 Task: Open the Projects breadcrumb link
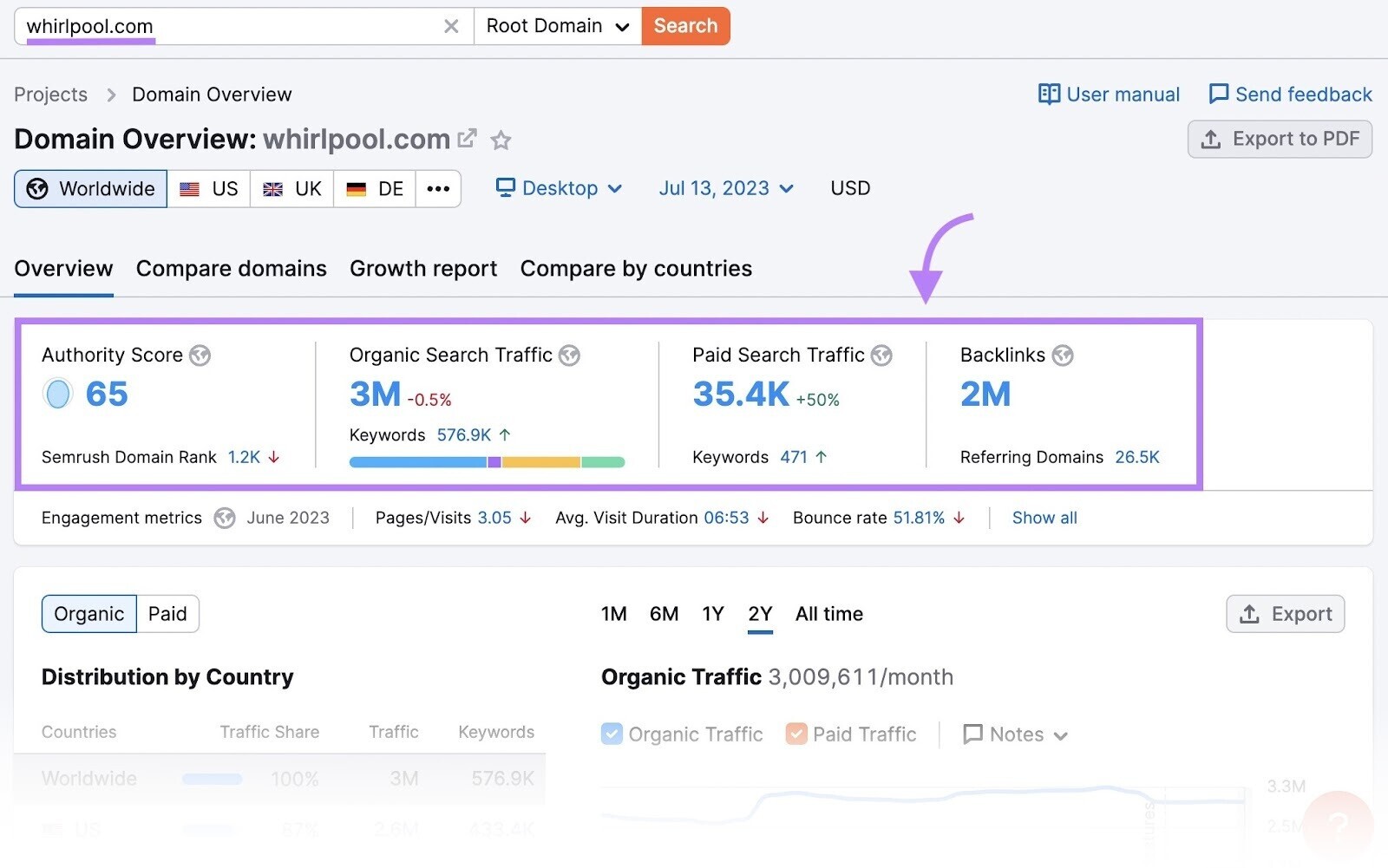coord(50,95)
